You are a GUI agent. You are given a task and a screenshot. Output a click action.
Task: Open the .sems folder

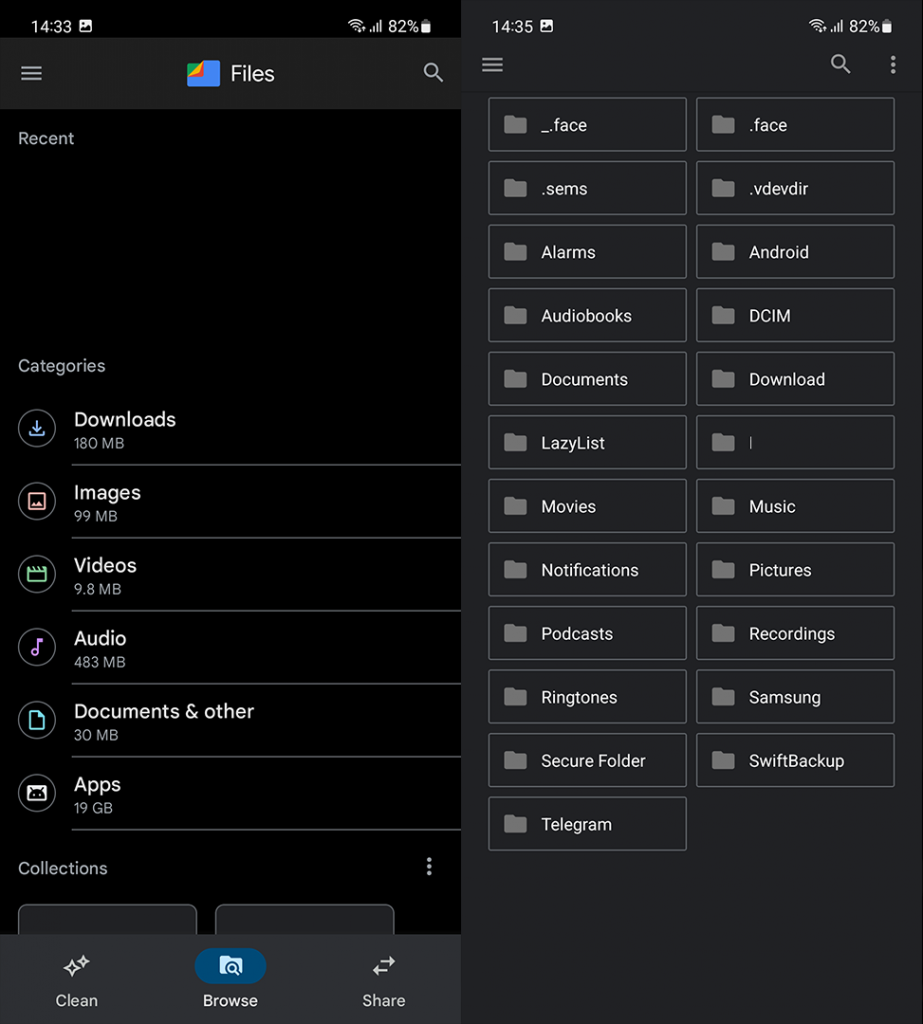587,188
